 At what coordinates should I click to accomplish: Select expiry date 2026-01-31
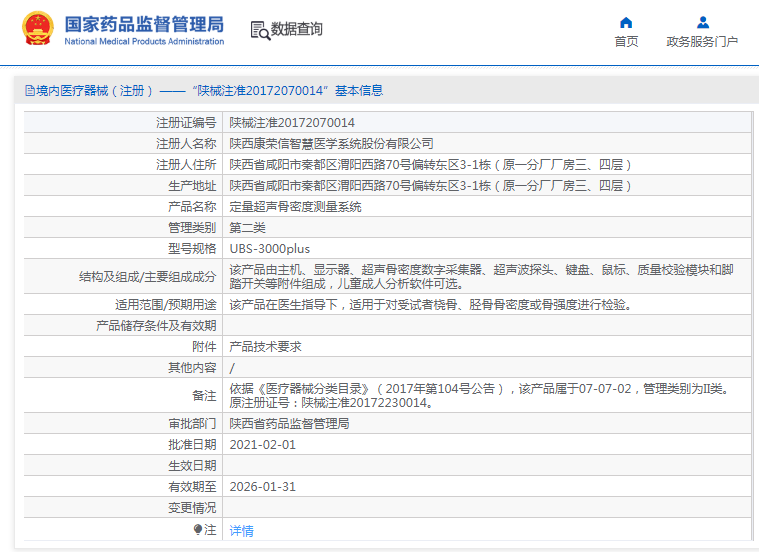click(x=262, y=487)
